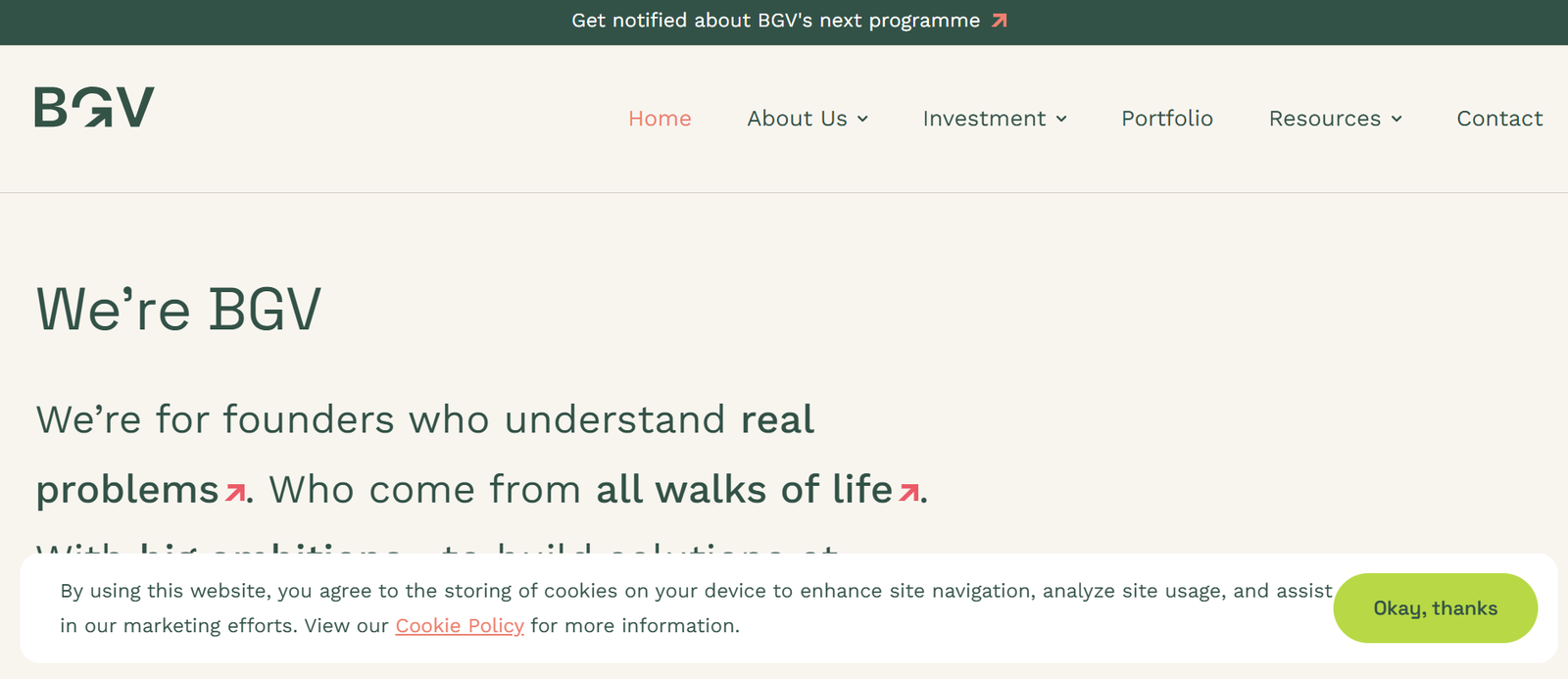Follow the bold 'problems' link
The image size is (1568, 679).
coord(127,490)
